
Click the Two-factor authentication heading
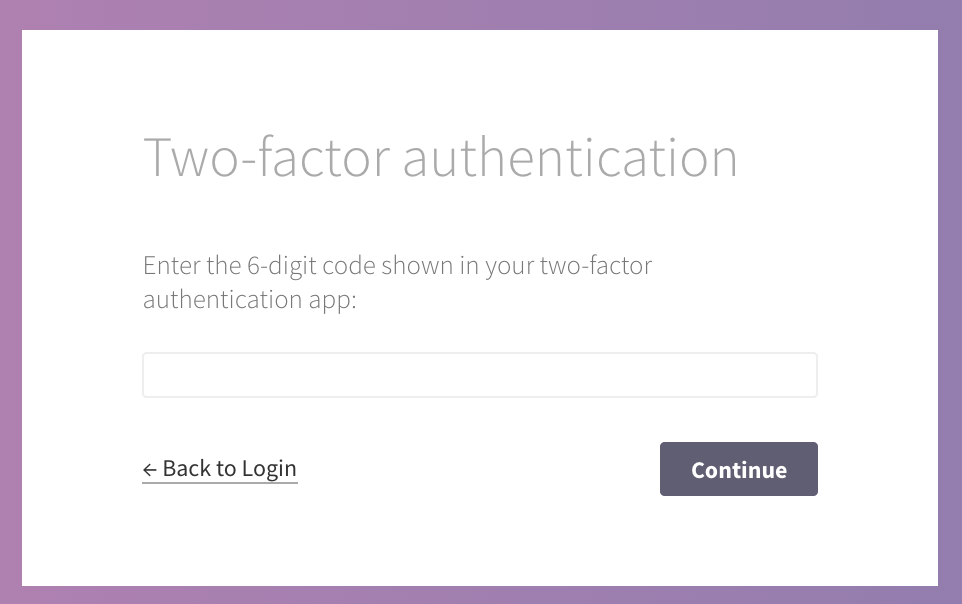click(x=440, y=158)
